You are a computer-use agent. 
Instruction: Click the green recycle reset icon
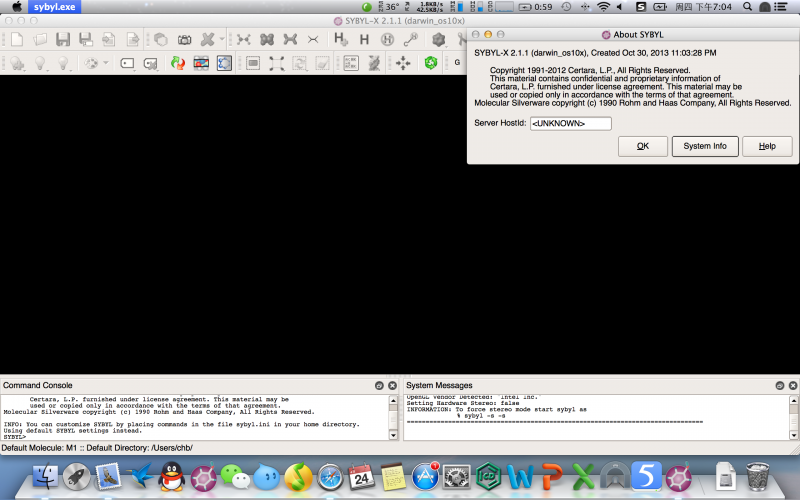[x=431, y=63]
